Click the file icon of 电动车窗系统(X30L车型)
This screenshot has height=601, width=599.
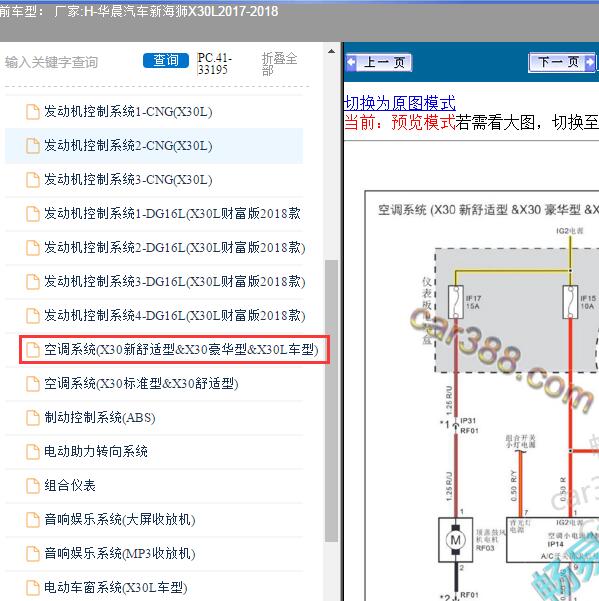33,588
